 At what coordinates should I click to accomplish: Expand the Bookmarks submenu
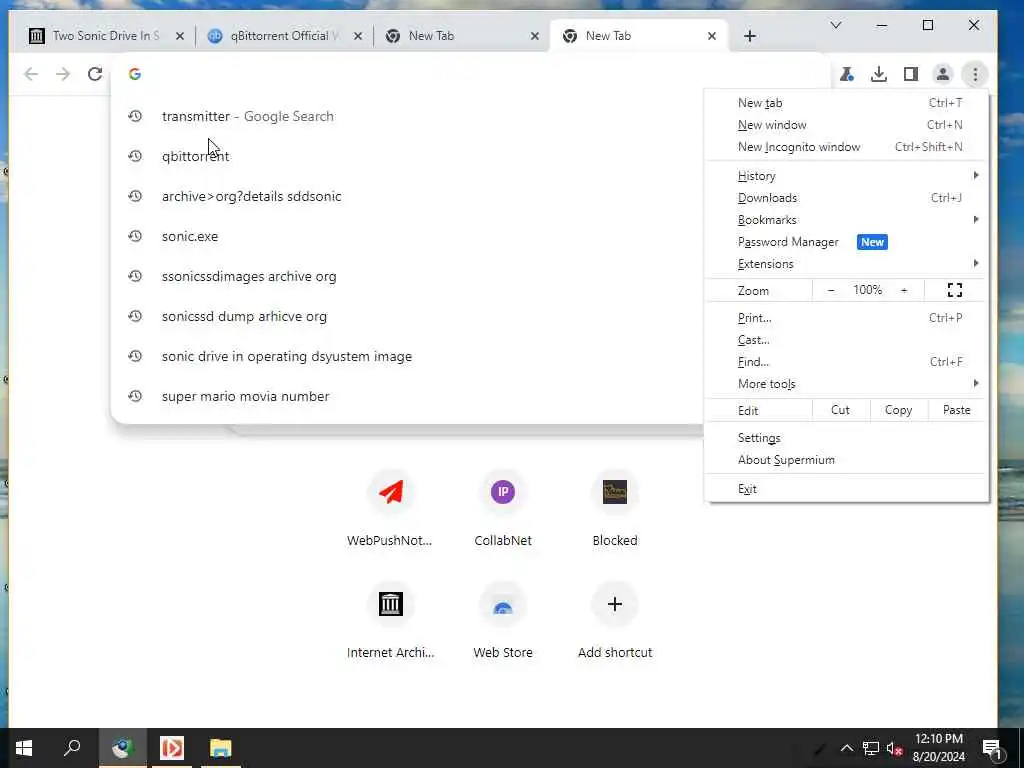coord(846,220)
